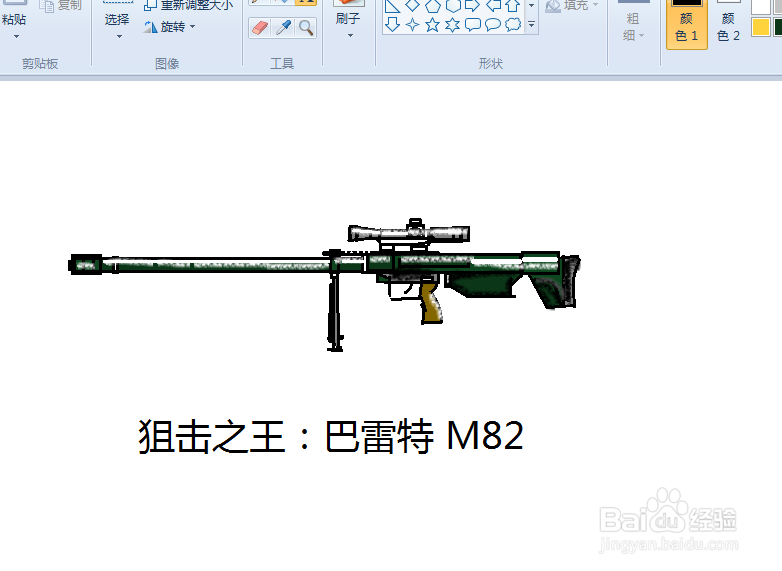Select the five-point star shape

(432, 24)
